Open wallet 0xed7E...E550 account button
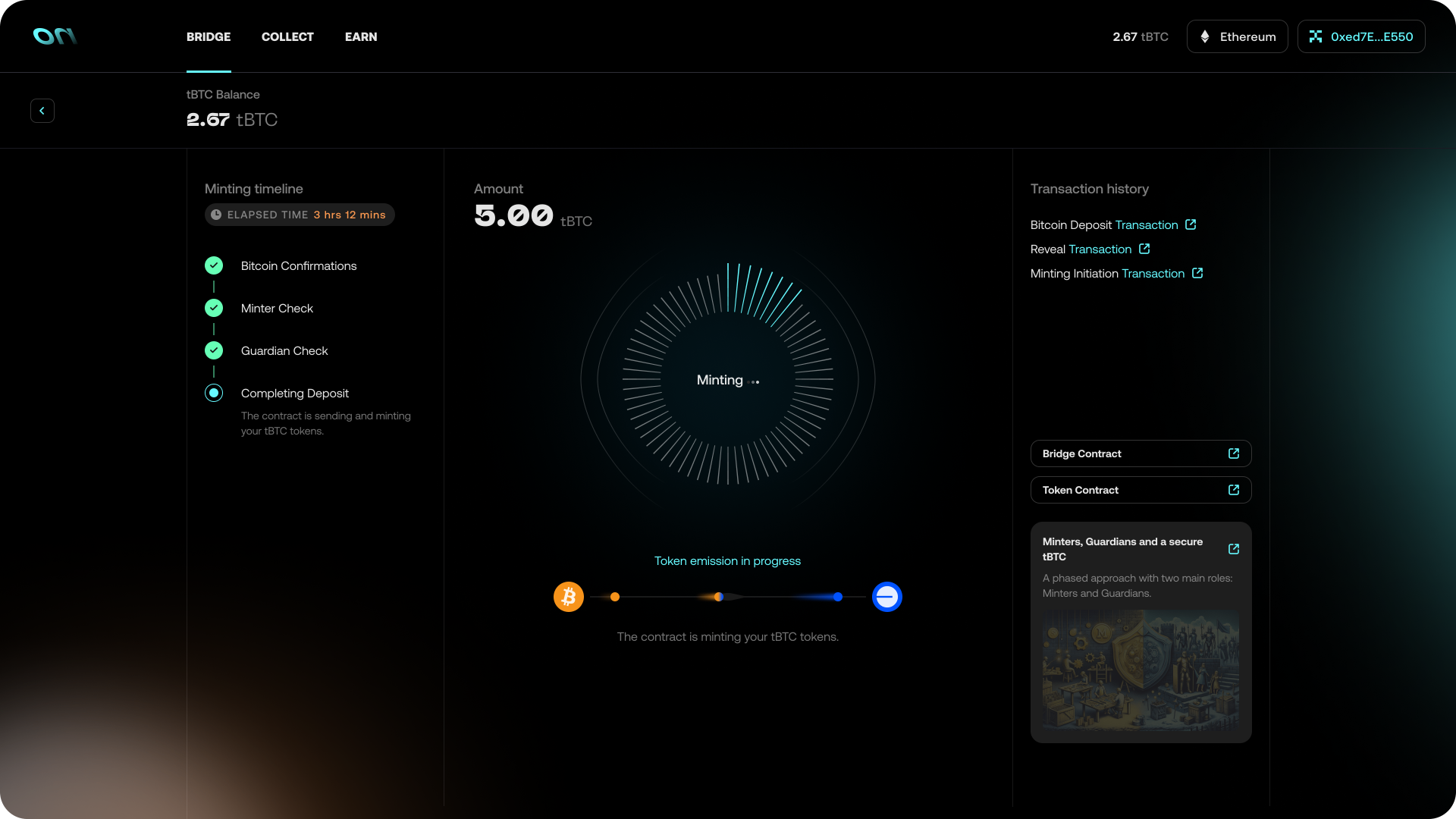Screen dimensions: 1456x819 tap(1361, 36)
